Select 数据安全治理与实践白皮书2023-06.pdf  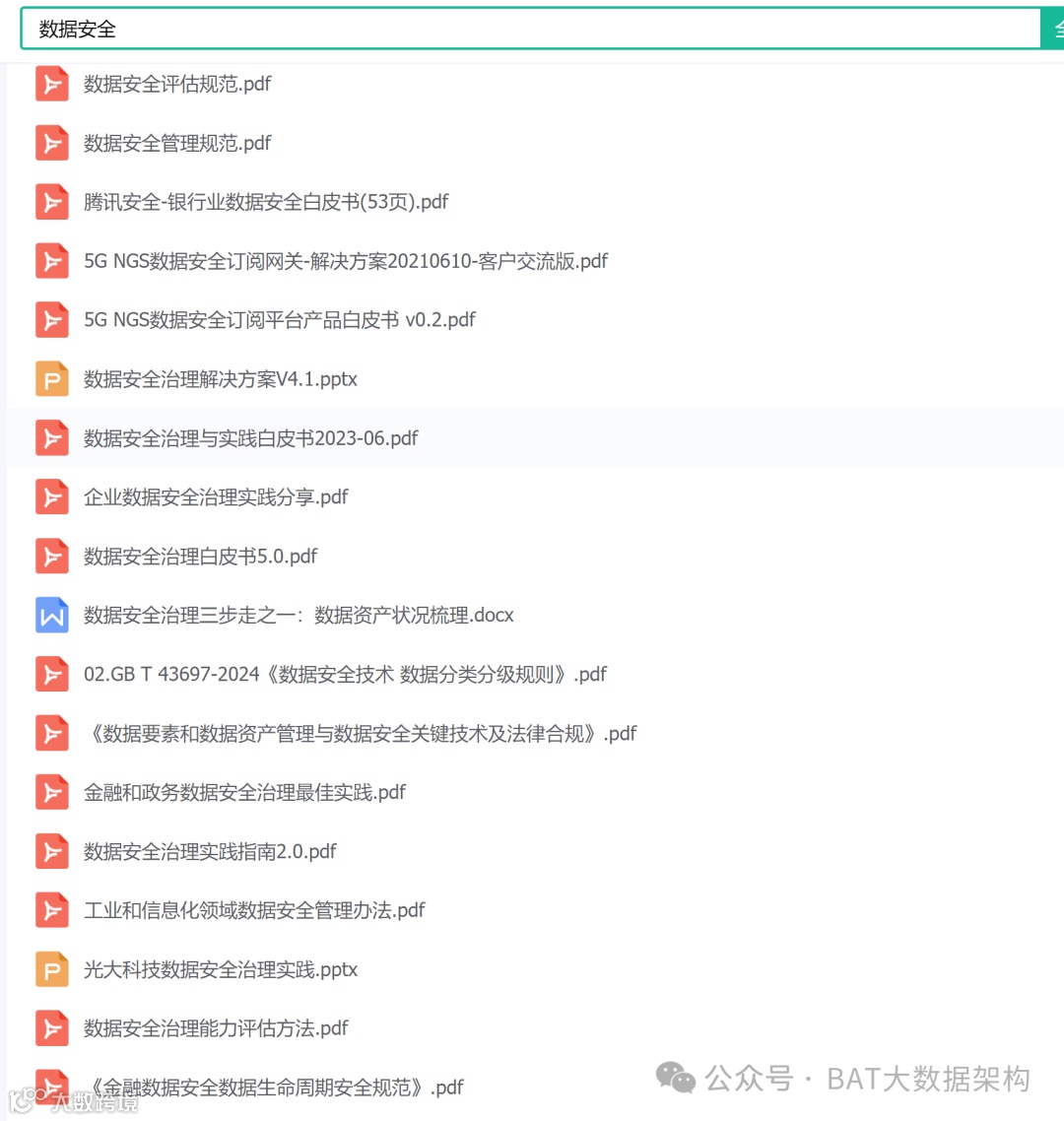(x=251, y=438)
